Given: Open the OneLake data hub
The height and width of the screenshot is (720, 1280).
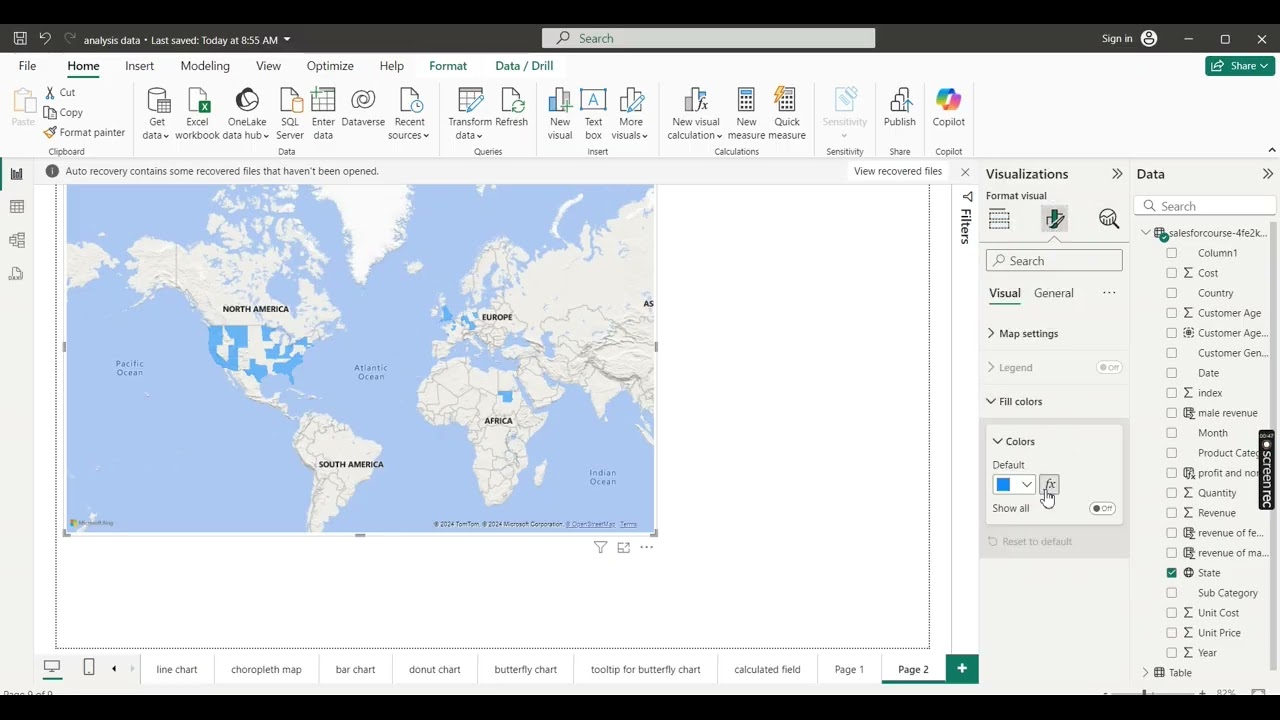Looking at the screenshot, I should [246, 113].
